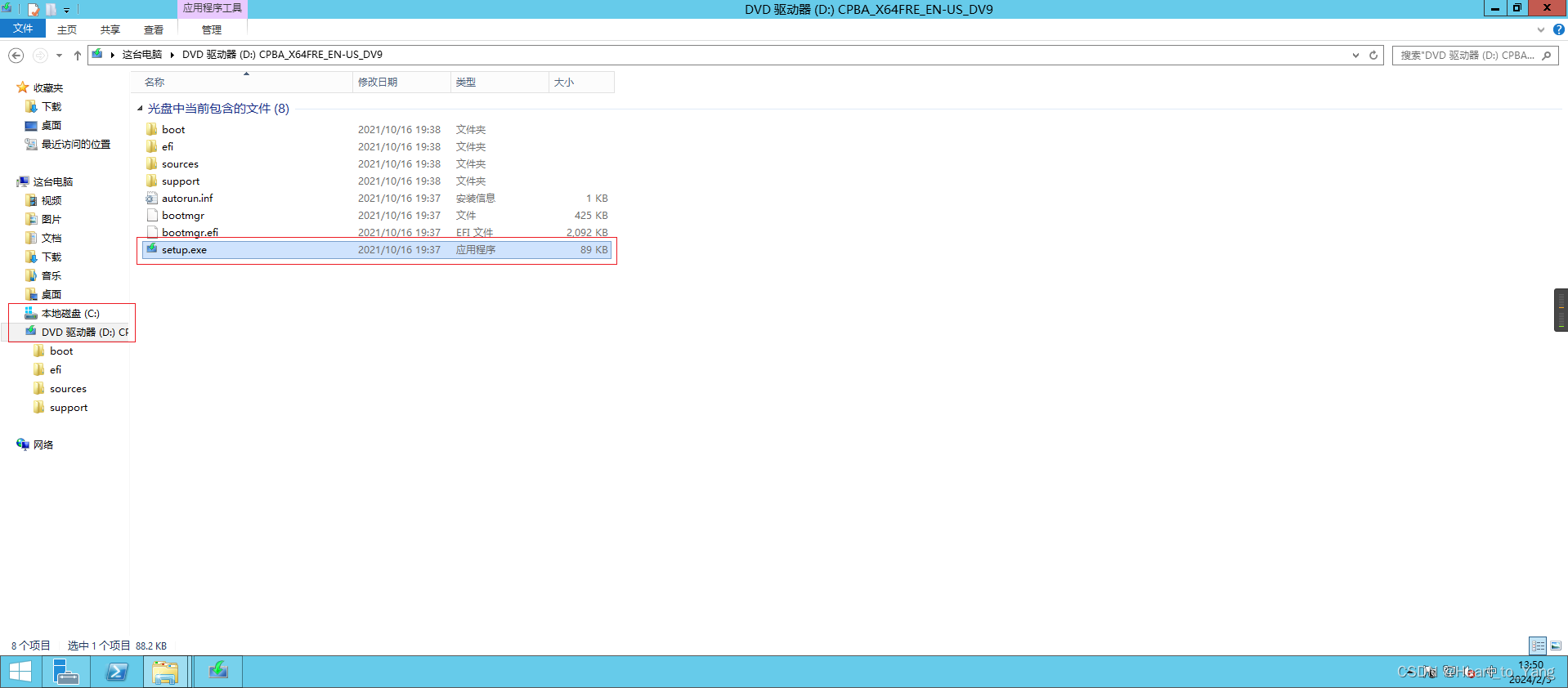Open the Help question mark icon

(x=1558, y=29)
